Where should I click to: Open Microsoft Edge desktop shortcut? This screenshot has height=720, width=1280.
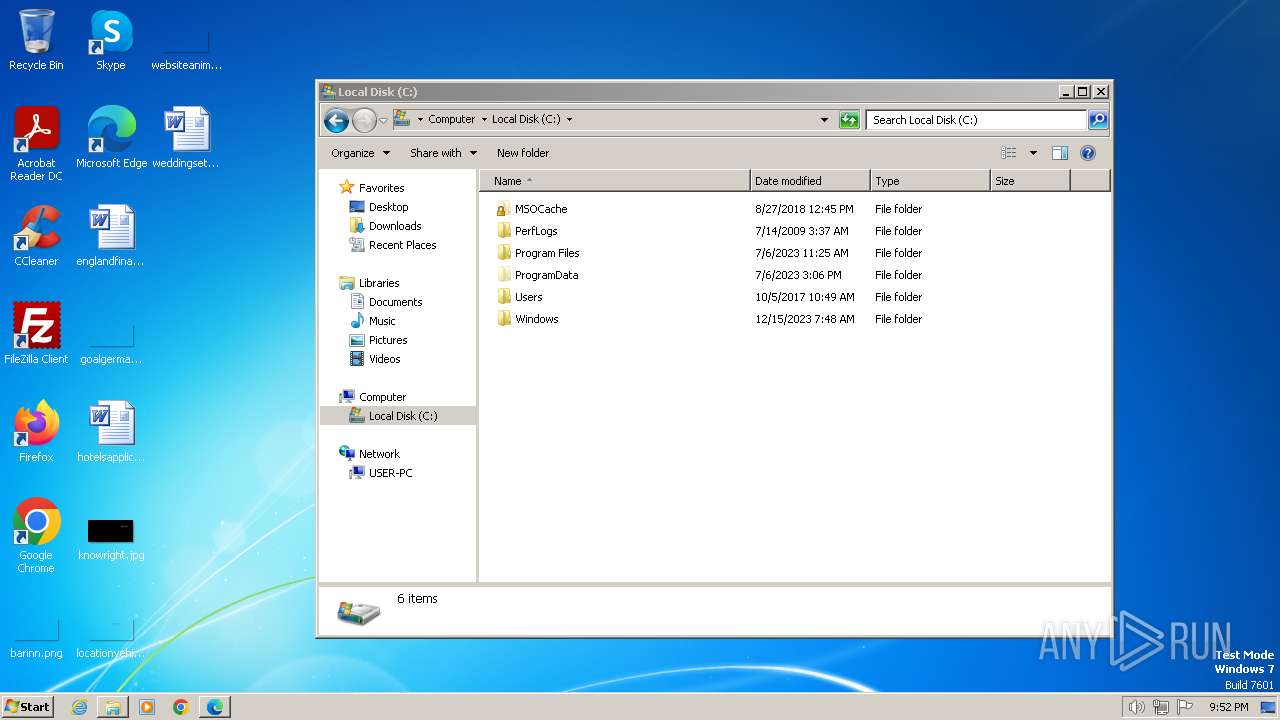click(111, 138)
